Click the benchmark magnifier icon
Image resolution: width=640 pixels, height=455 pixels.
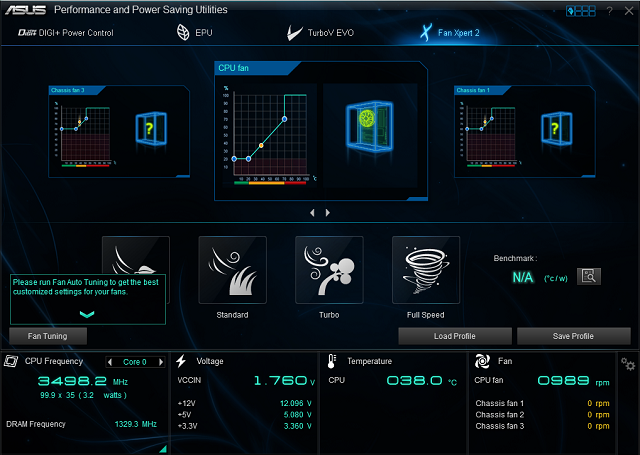click(590, 276)
